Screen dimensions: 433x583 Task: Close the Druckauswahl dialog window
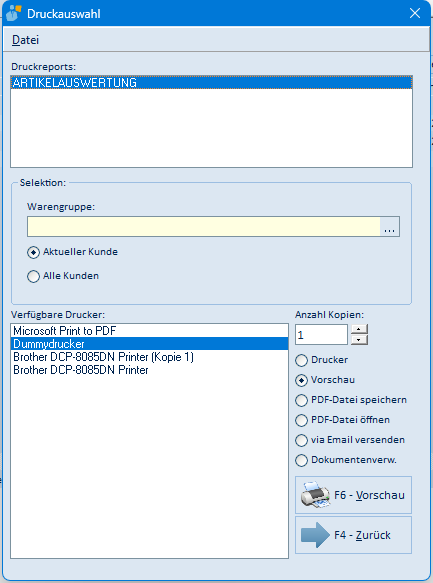click(x=415, y=13)
